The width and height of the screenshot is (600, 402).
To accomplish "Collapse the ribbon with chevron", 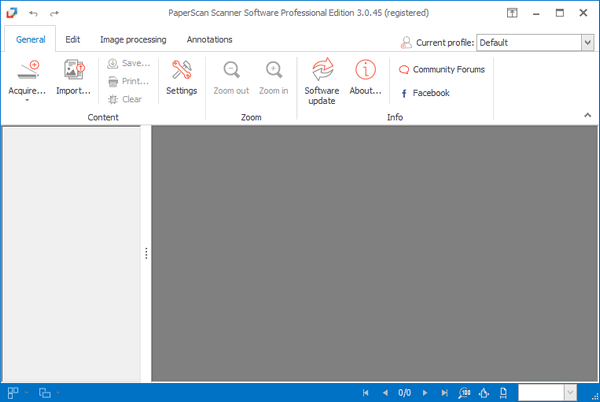I will pos(587,115).
